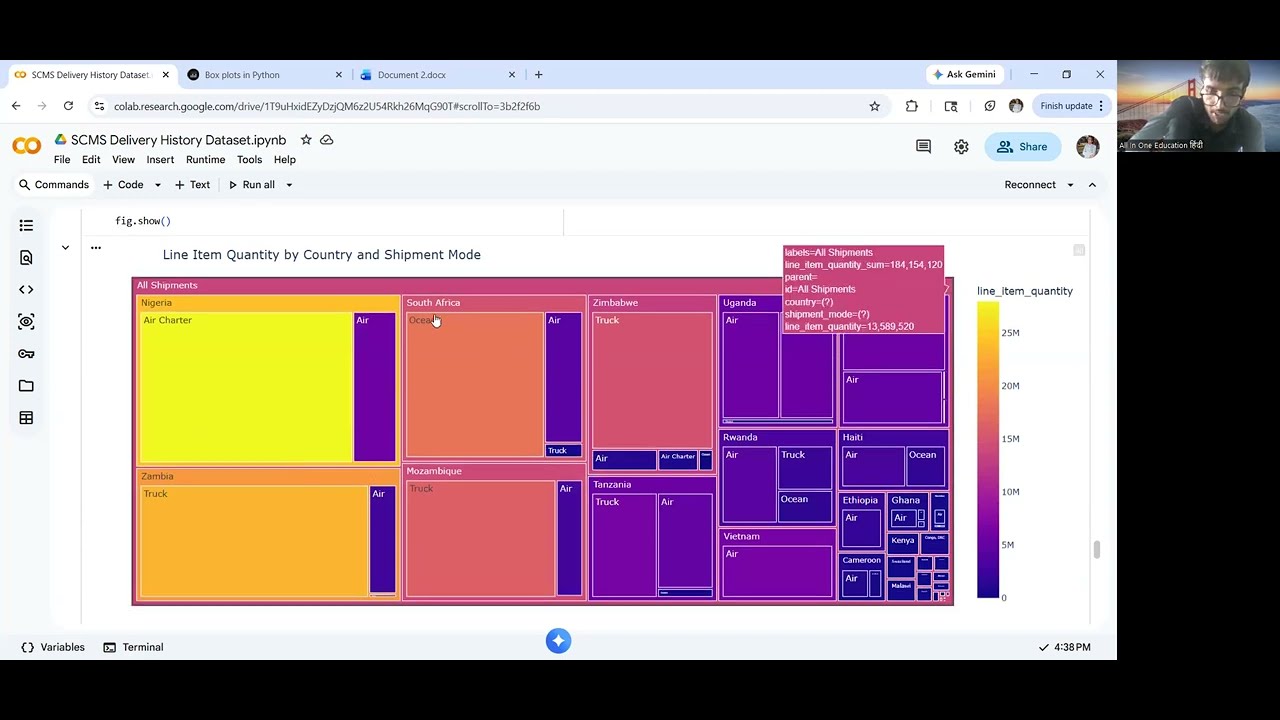Image resolution: width=1280 pixels, height=720 pixels.
Task: Switch to Box plots in Python tab
Action: [x=263, y=75]
